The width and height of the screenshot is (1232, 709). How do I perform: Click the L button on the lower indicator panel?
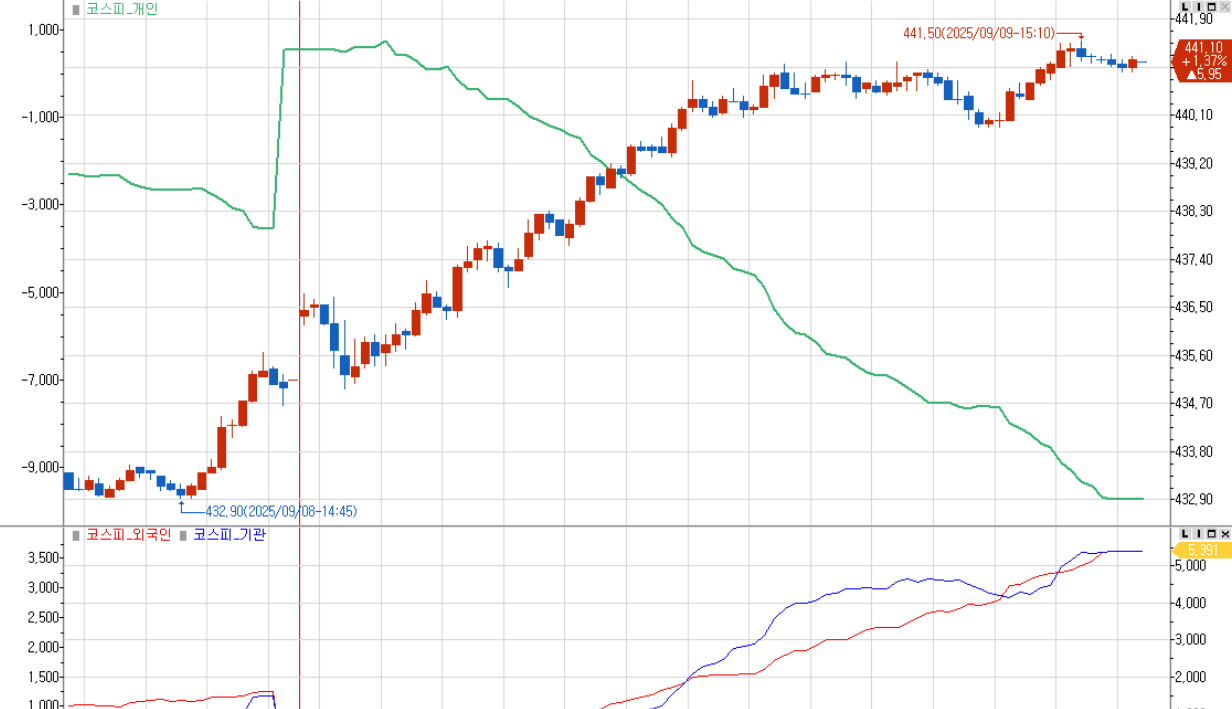[1186, 533]
